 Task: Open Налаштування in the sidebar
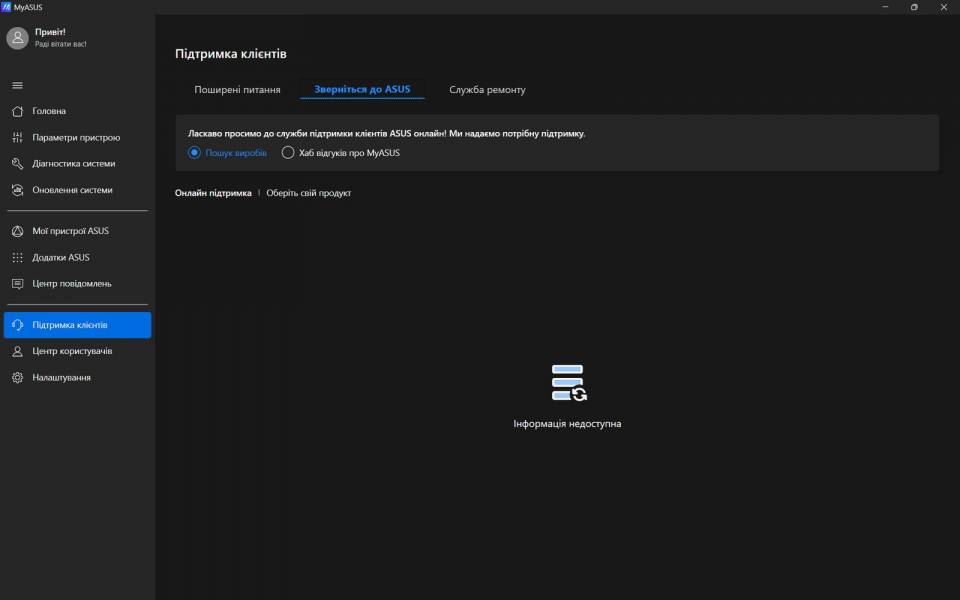pyautogui.click(x=77, y=377)
